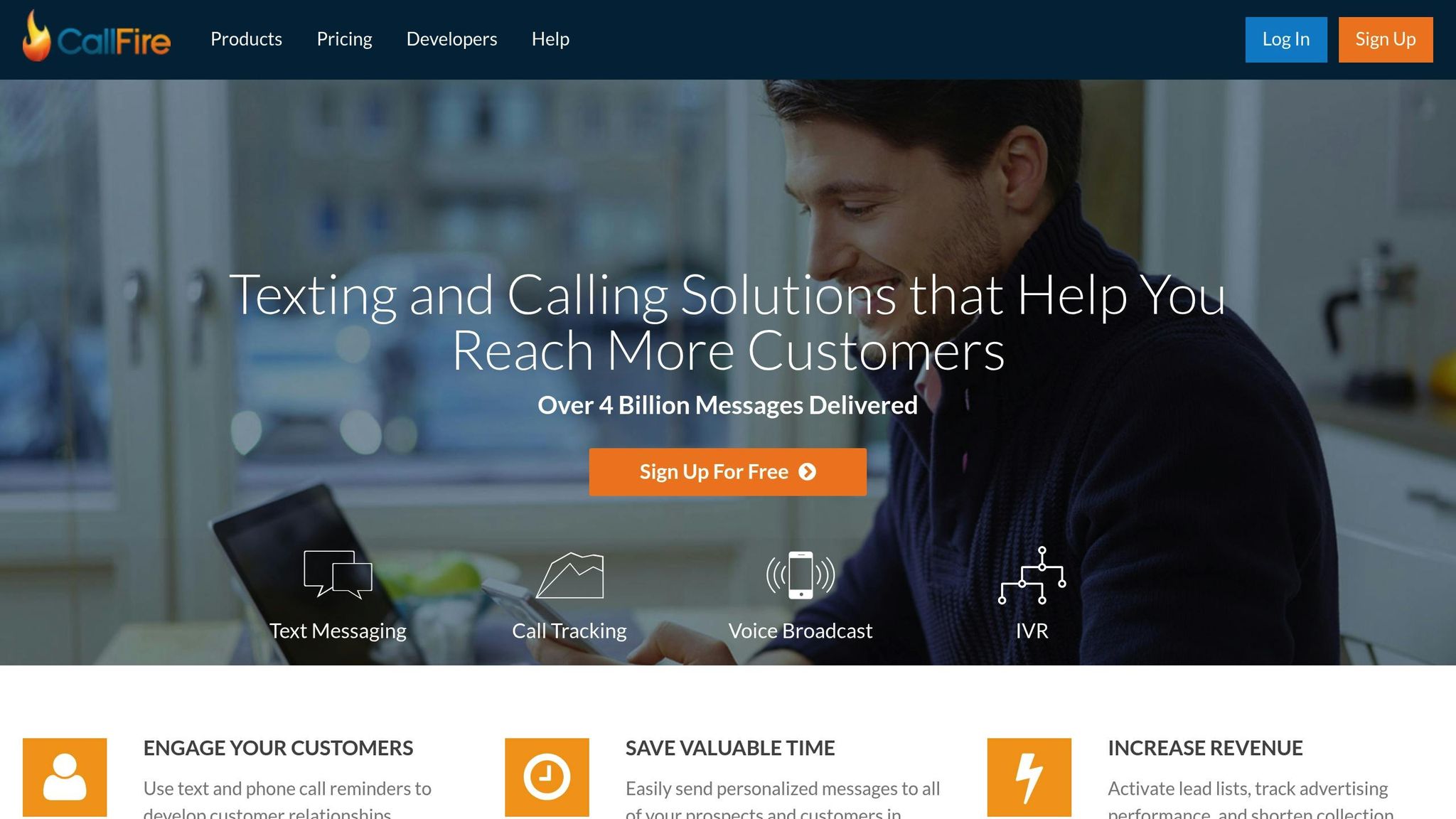
Task: Select the IVR flowchart icon
Action: pyautogui.click(x=1032, y=575)
